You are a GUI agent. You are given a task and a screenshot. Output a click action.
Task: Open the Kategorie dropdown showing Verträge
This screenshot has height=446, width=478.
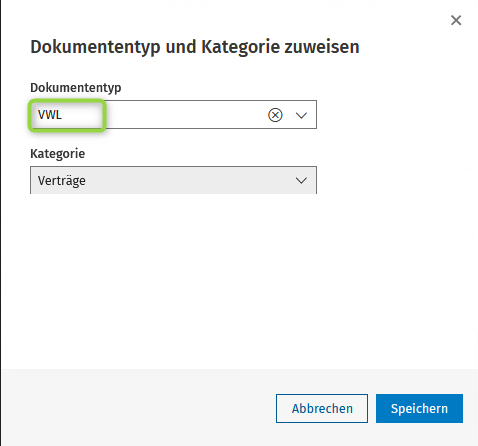coord(173,180)
